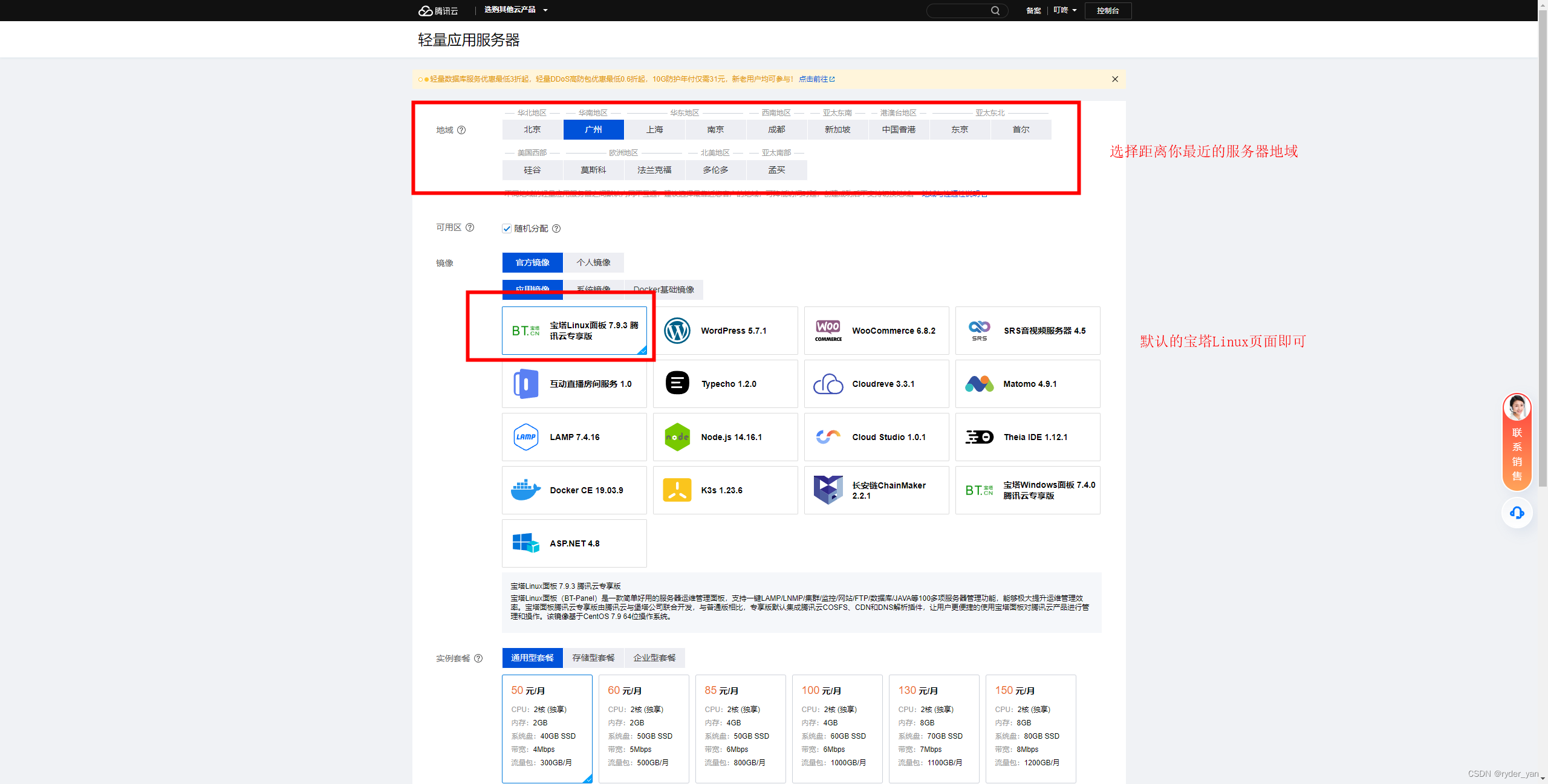The width and height of the screenshot is (1548, 784).
Task: Click help icon next to 随机分配
Action: pos(556,228)
